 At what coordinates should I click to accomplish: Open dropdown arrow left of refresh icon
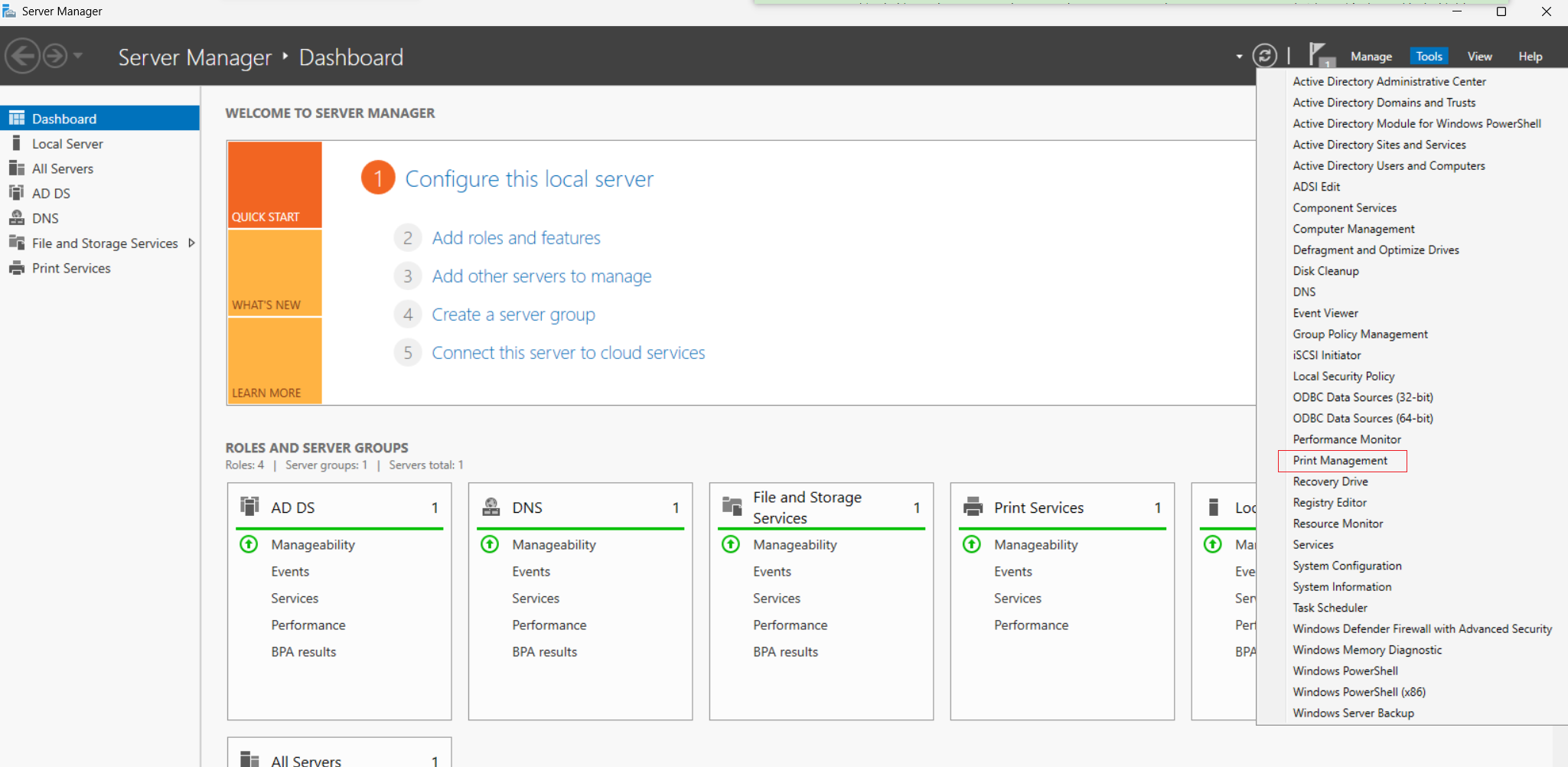pos(1239,57)
